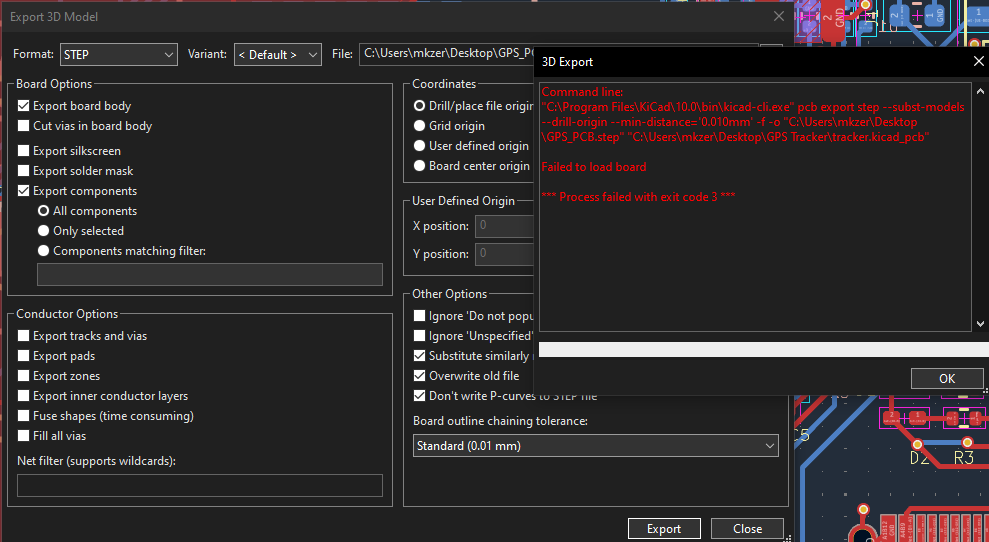Select the Board center origin option
Screen dimensions: 989x542
pos(419,166)
